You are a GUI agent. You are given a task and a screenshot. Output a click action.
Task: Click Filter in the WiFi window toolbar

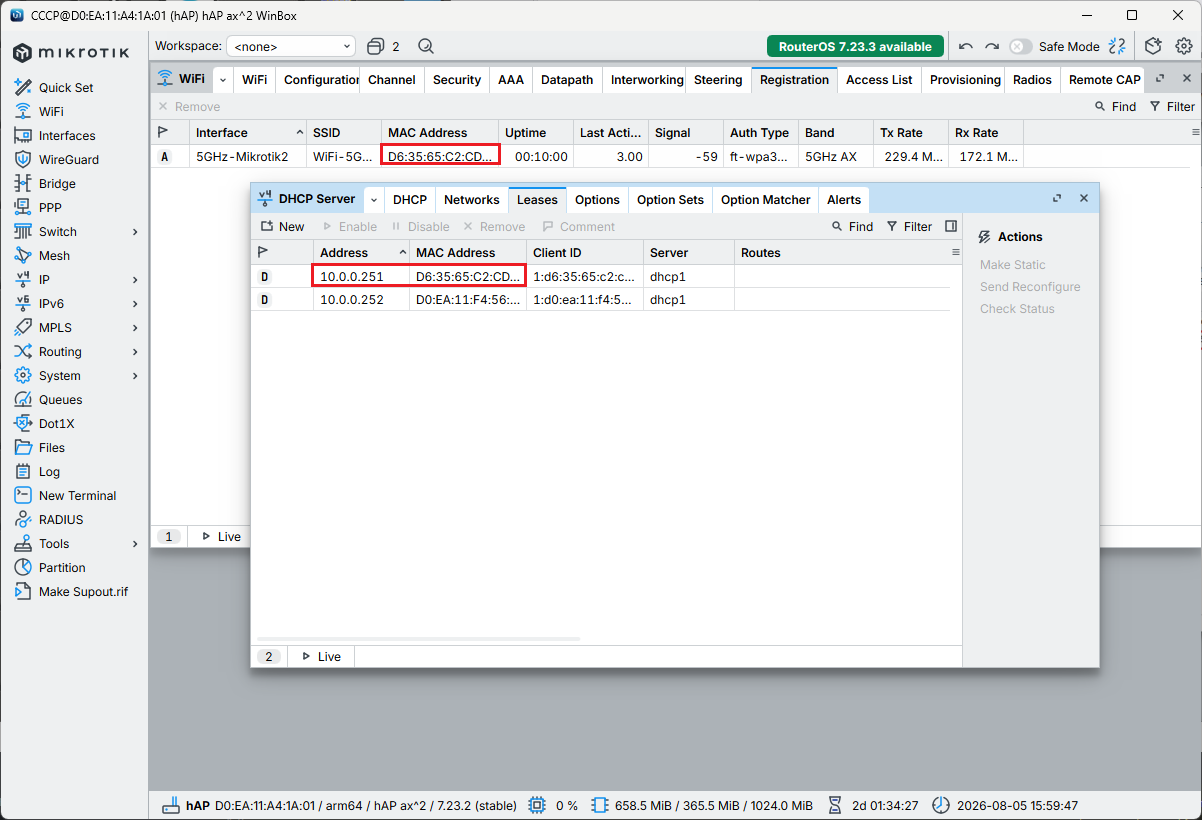pyautogui.click(x=1172, y=107)
